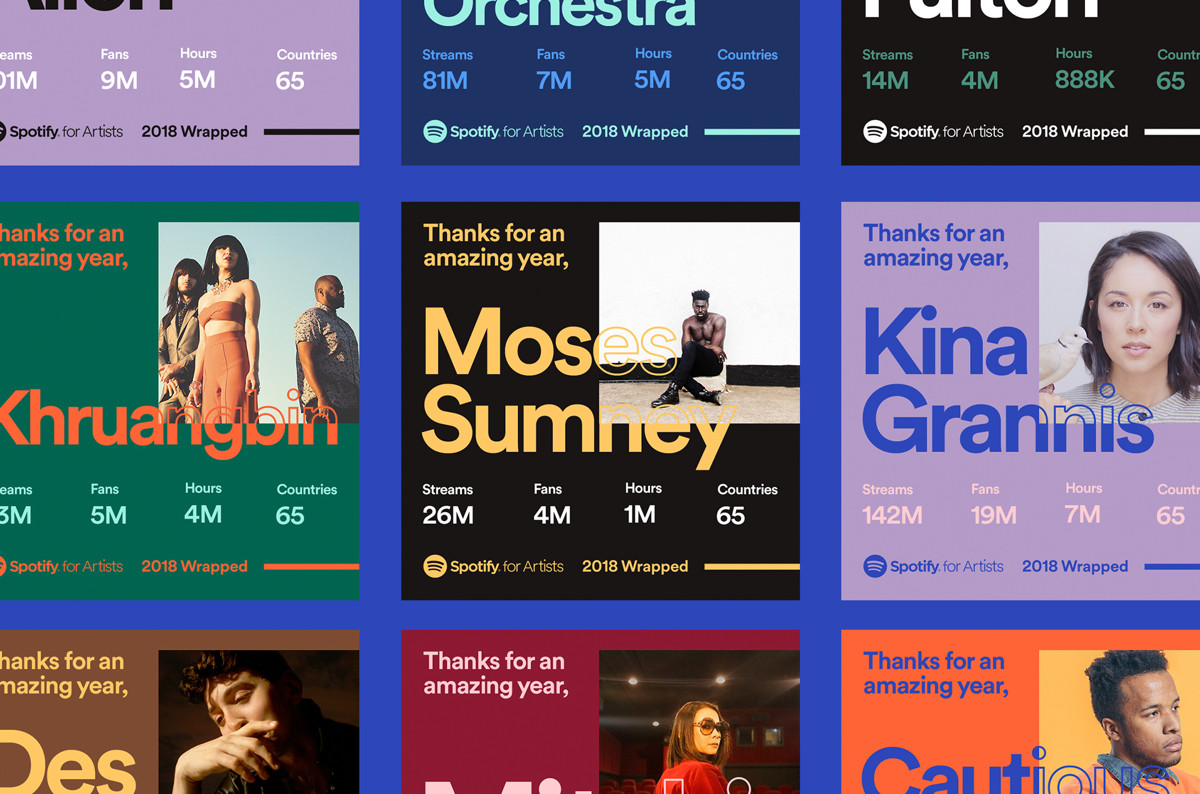Image resolution: width=1200 pixels, height=794 pixels.
Task: Select the 142M streams stat
Action: click(892, 515)
